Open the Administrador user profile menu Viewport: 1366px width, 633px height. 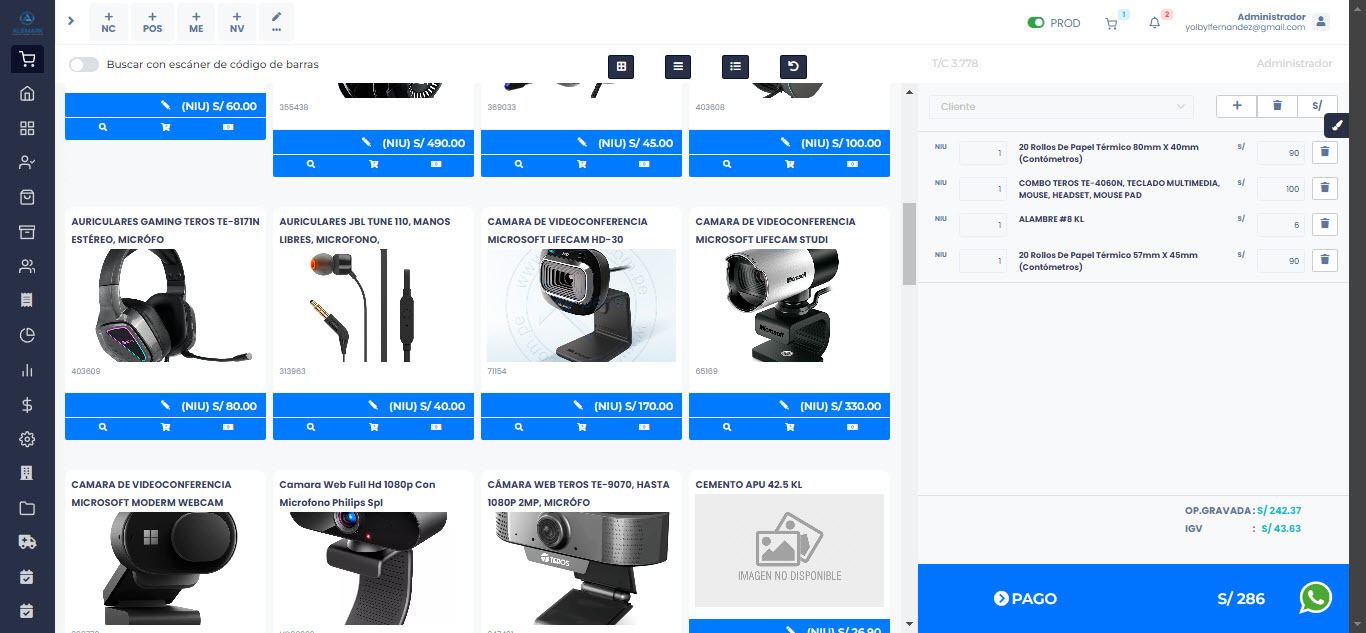(1321, 22)
